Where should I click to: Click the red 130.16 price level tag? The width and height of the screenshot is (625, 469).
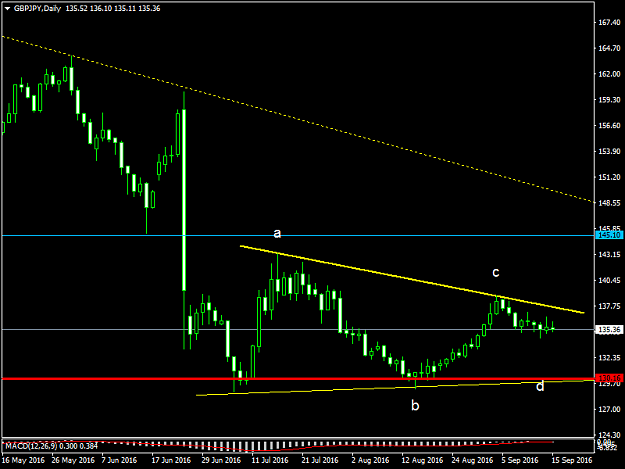coord(609,378)
